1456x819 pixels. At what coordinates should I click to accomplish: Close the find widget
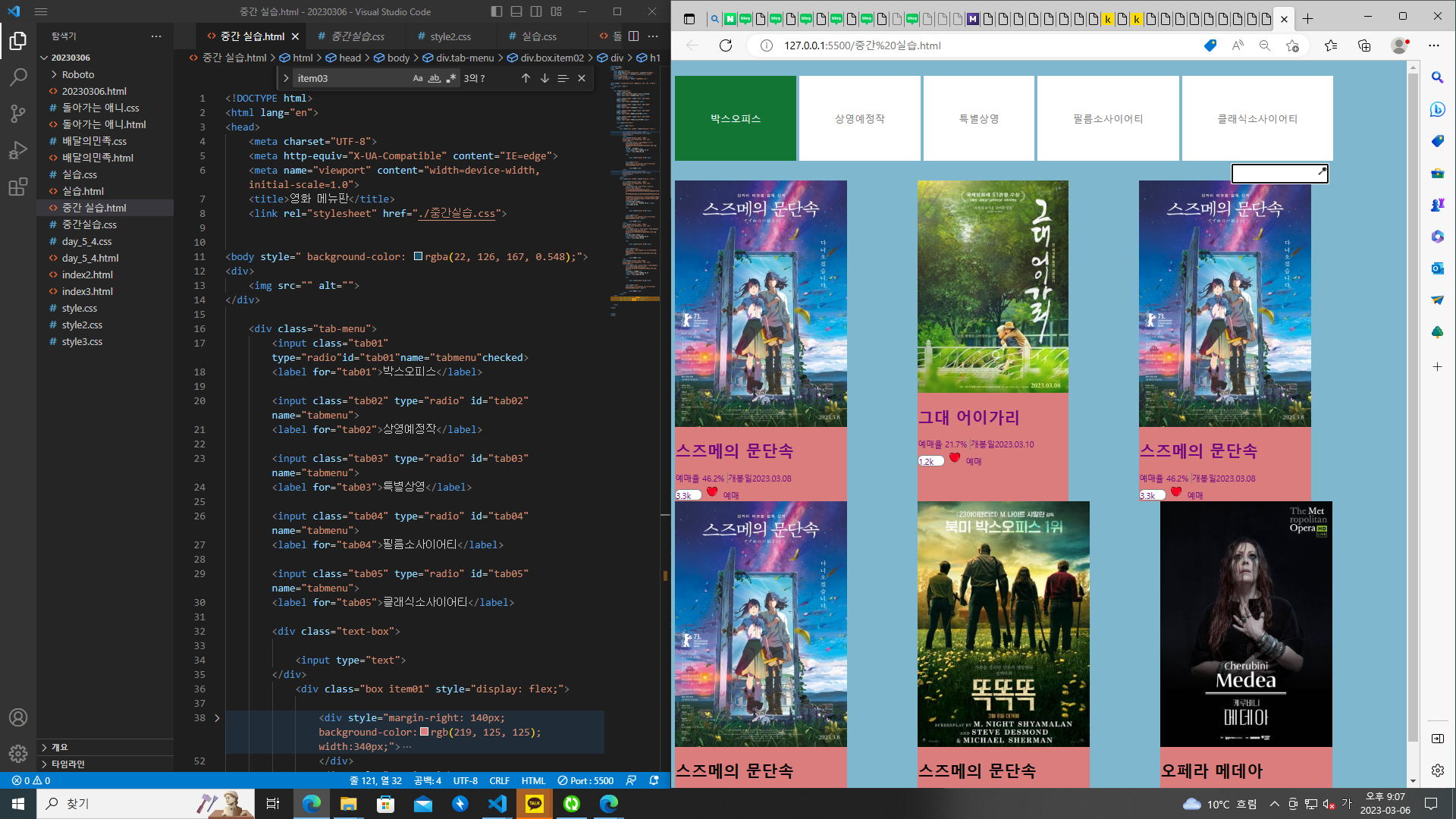pos(582,78)
